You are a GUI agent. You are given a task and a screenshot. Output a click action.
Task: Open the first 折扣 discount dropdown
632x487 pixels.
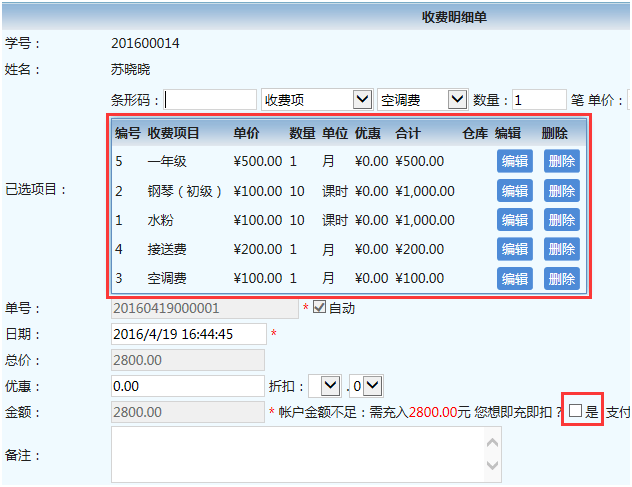tap(331, 385)
